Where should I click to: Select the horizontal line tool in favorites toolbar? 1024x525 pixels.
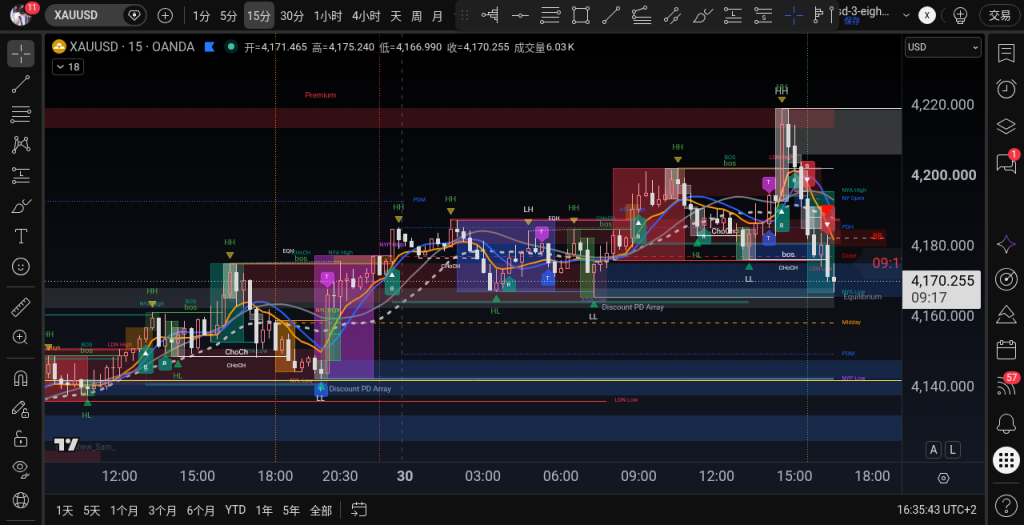point(520,15)
